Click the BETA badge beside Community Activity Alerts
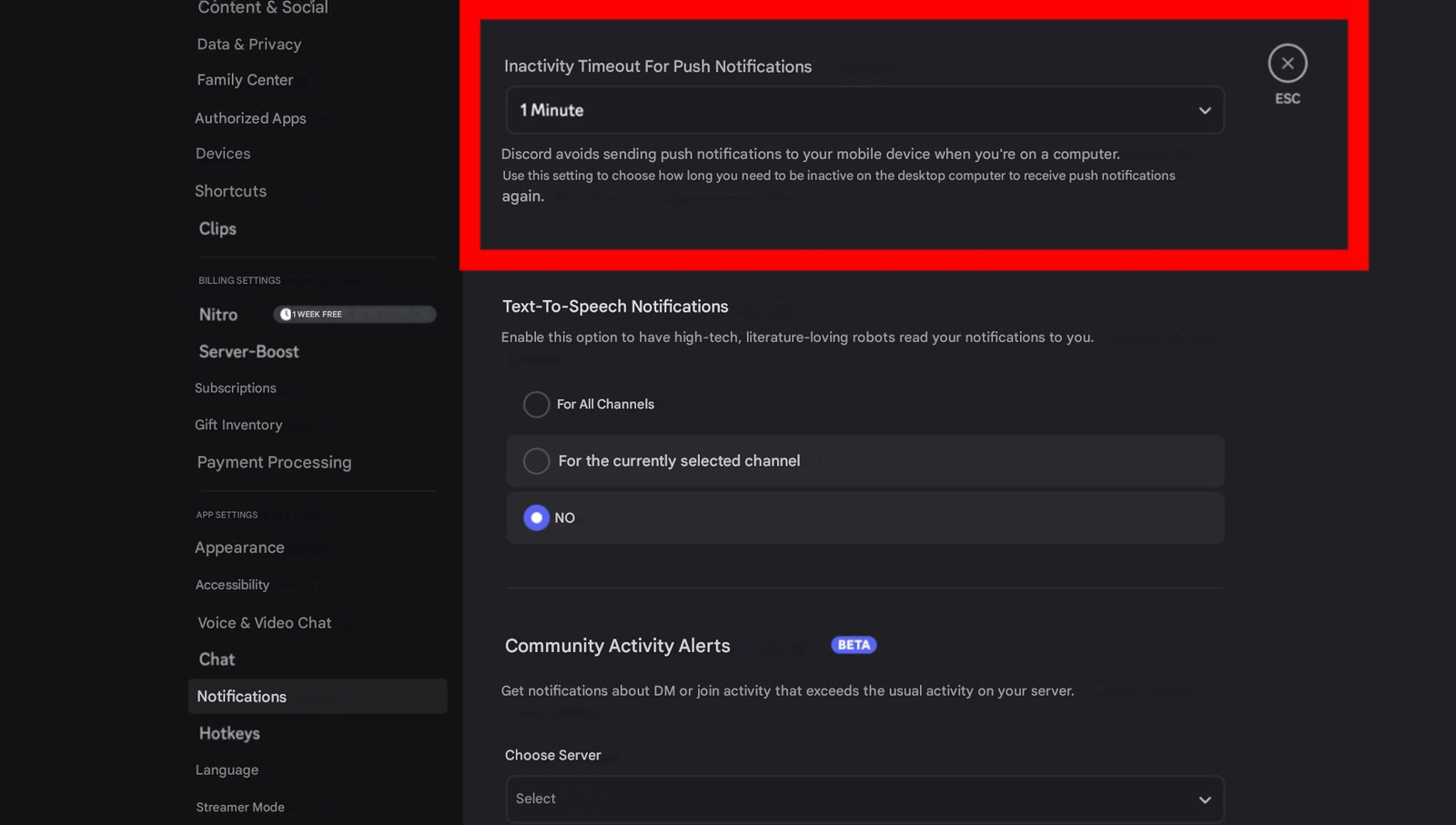Viewport: 1456px width, 825px height. tap(853, 645)
